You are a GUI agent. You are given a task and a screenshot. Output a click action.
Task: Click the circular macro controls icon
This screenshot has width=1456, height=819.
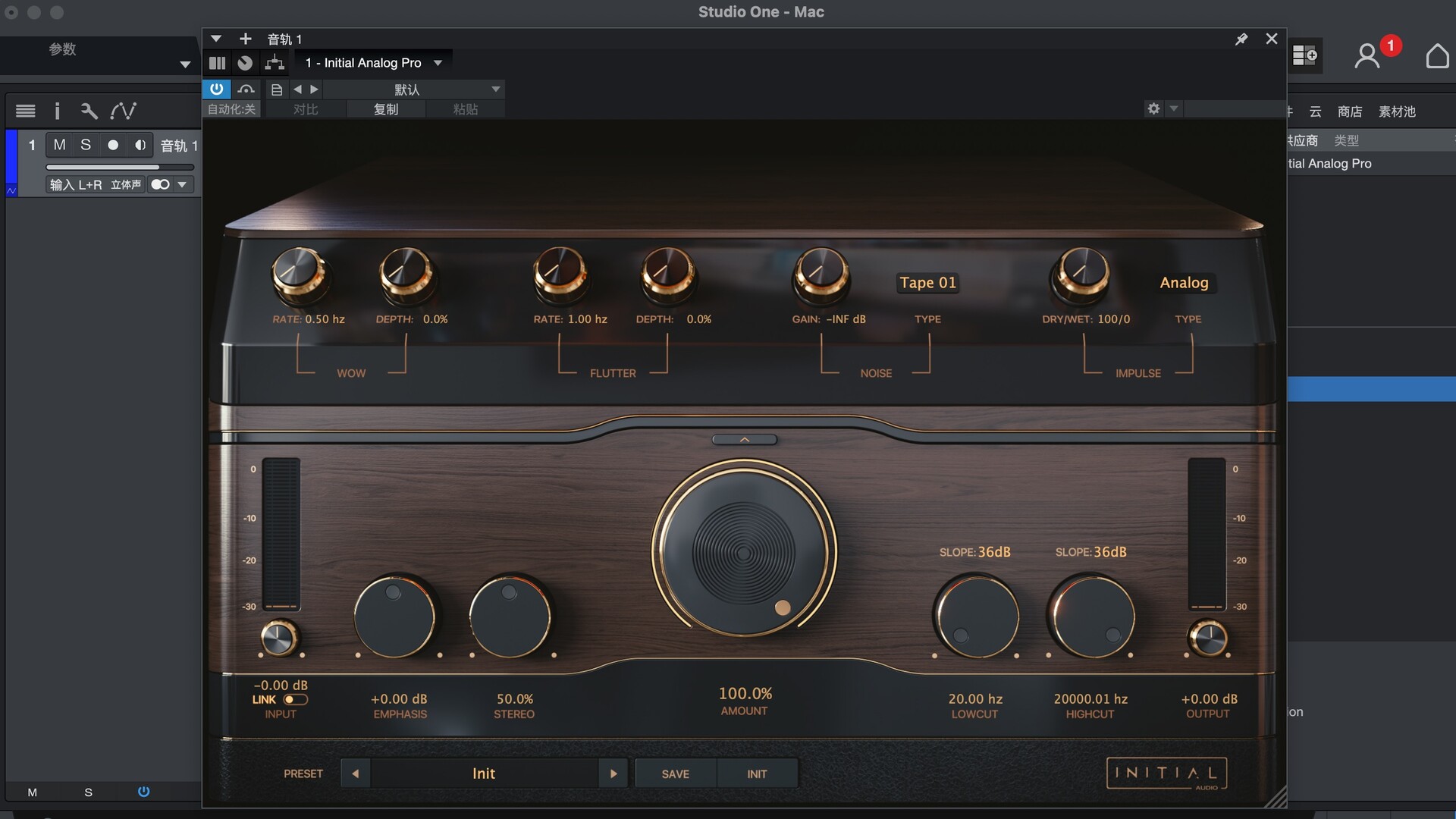tap(245, 63)
